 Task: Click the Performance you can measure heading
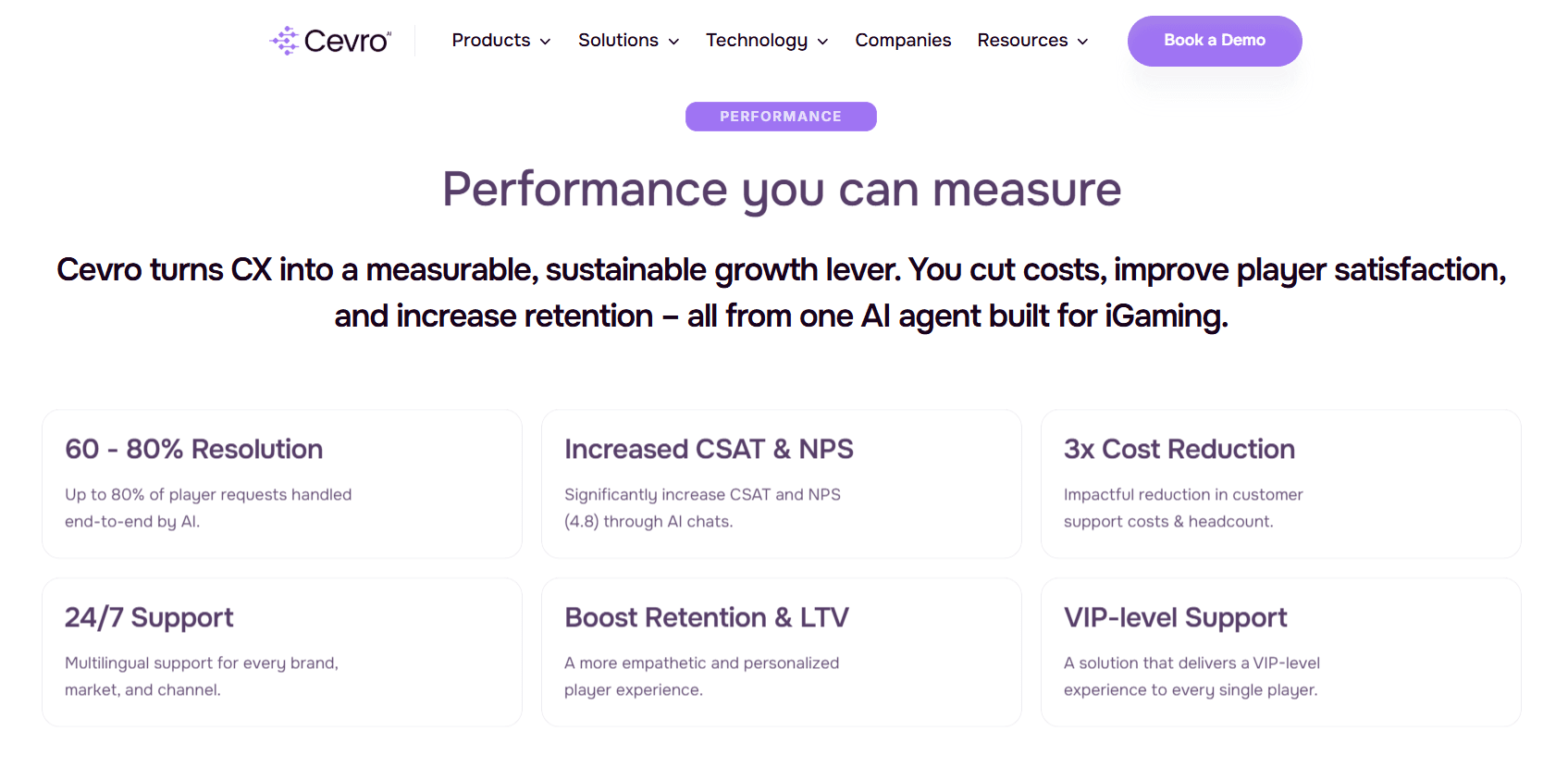click(x=782, y=190)
